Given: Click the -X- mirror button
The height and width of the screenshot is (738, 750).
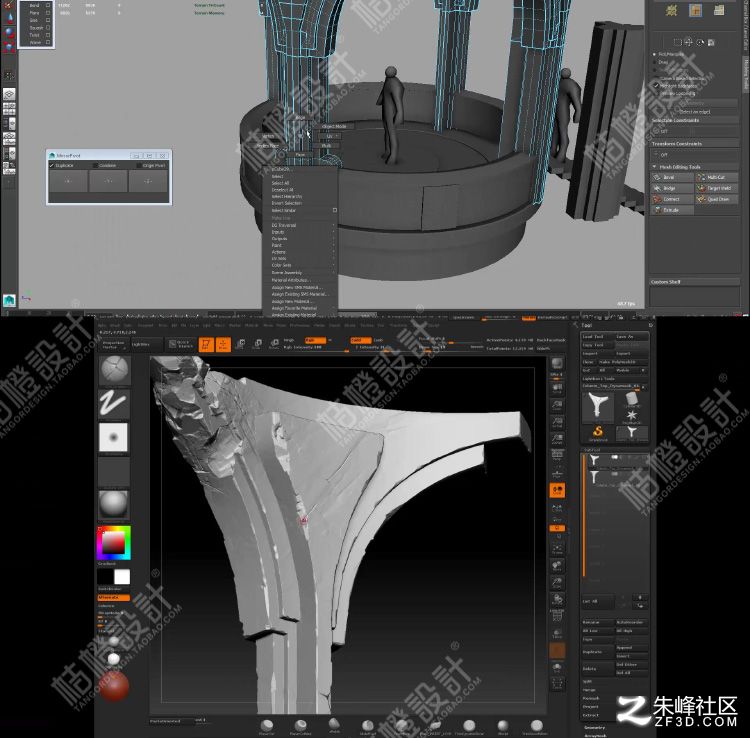Looking at the screenshot, I should [x=68, y=181].
